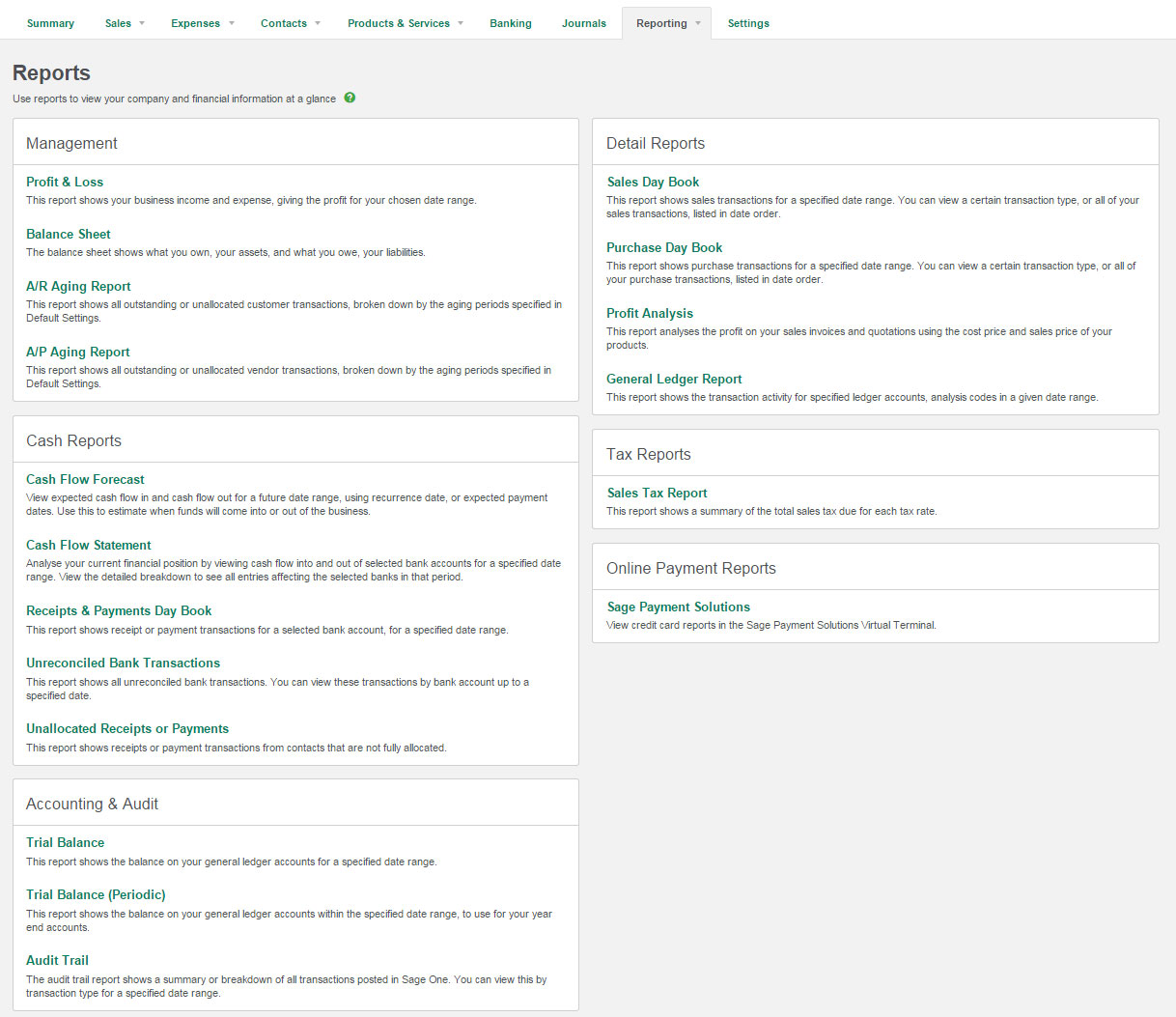Open the Cash Flow Forecast
Viewport: 1176px width, 1017px height.
pyautogui.click(x=85, y=479)
